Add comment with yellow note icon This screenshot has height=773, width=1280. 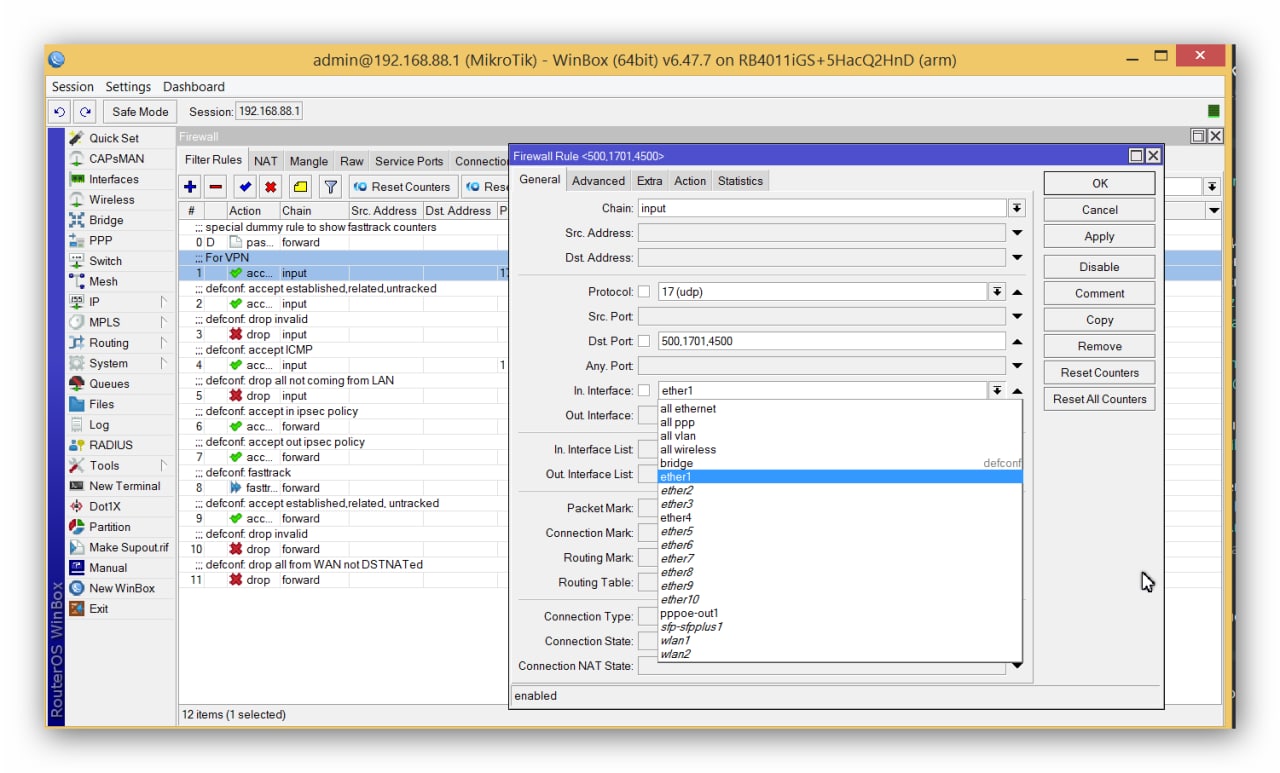[x=300, y=187]
